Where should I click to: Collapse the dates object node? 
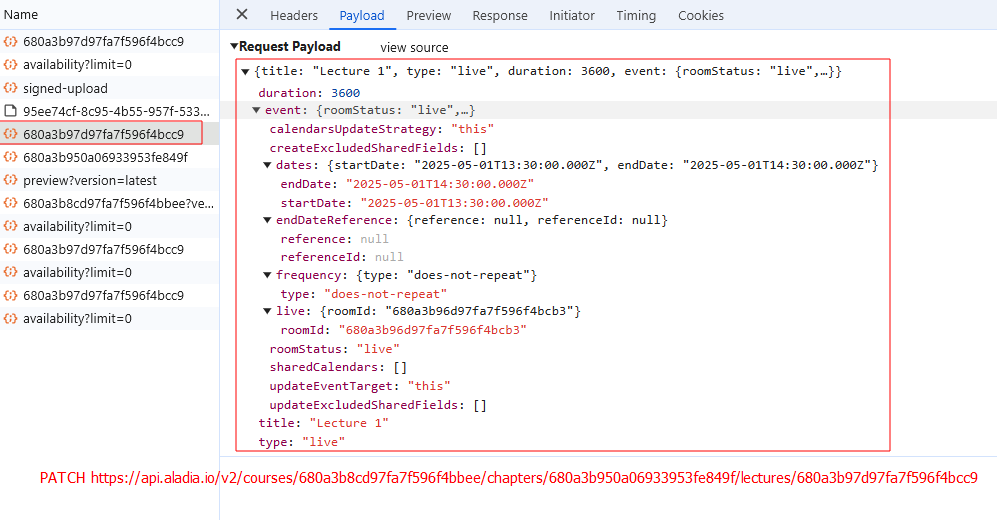(267, 165)
